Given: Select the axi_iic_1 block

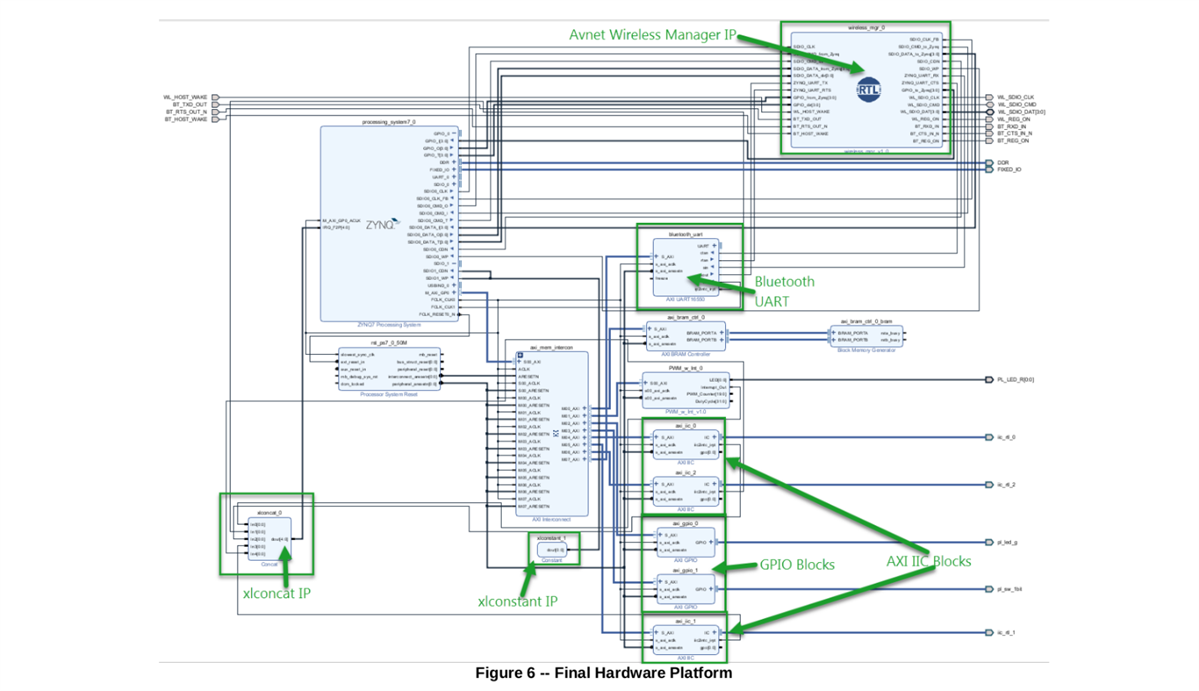Looking at the screenshot, I should (686, 640).
